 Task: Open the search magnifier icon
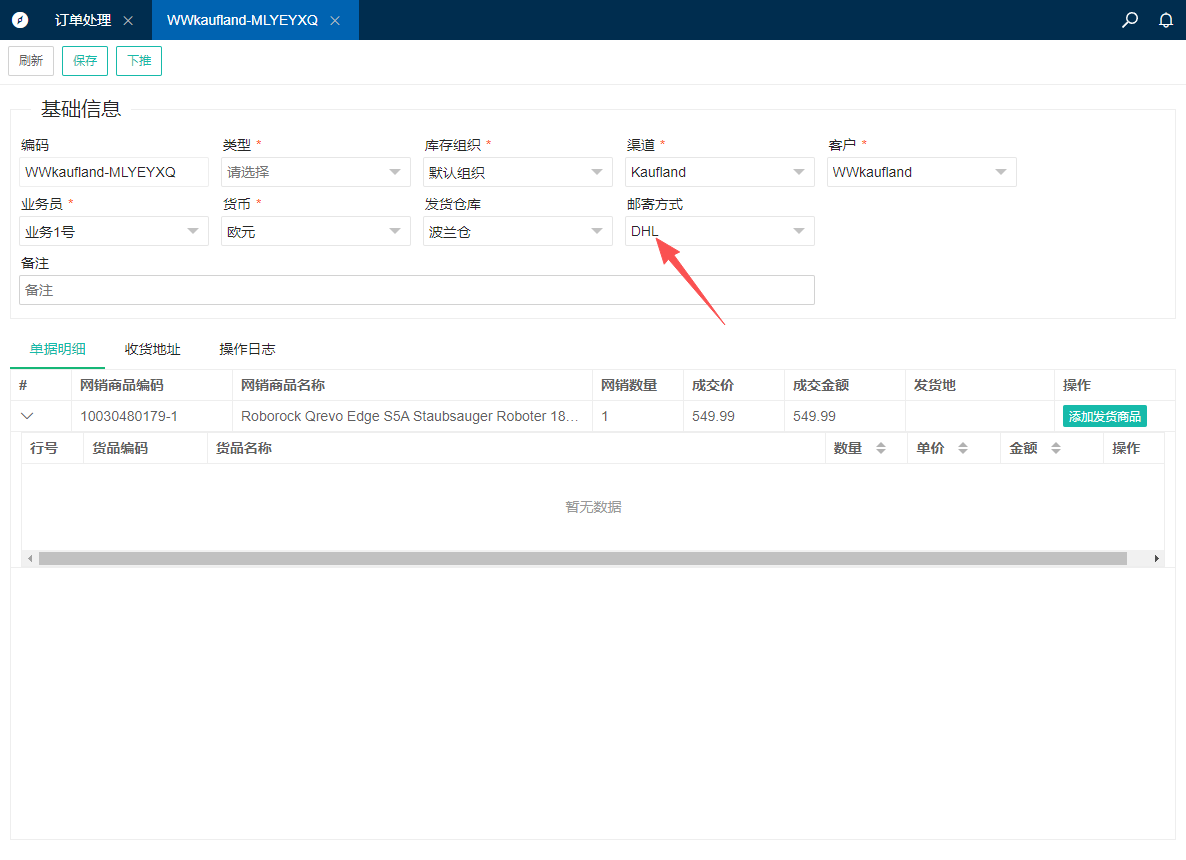[x=1130, y=20]
